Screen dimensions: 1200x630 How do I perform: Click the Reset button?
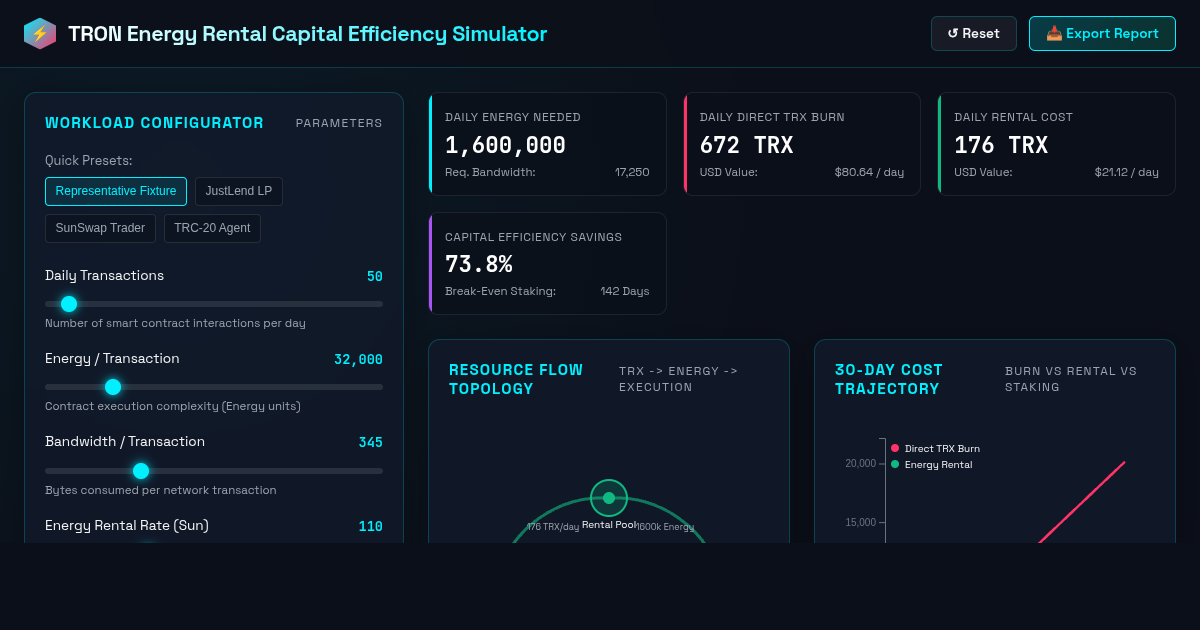click(x=974, y=34)
